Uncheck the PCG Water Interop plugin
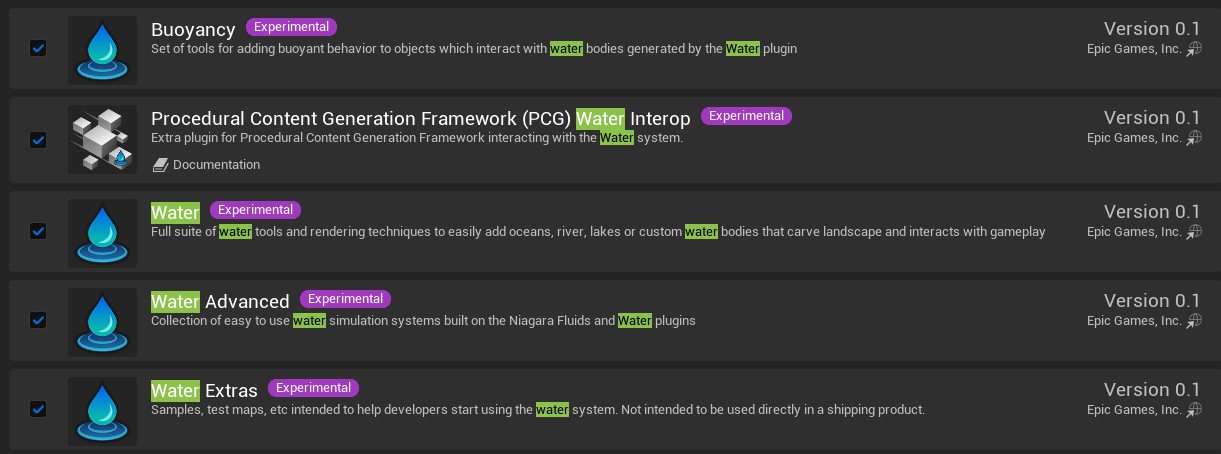 [x=38, y=140]
